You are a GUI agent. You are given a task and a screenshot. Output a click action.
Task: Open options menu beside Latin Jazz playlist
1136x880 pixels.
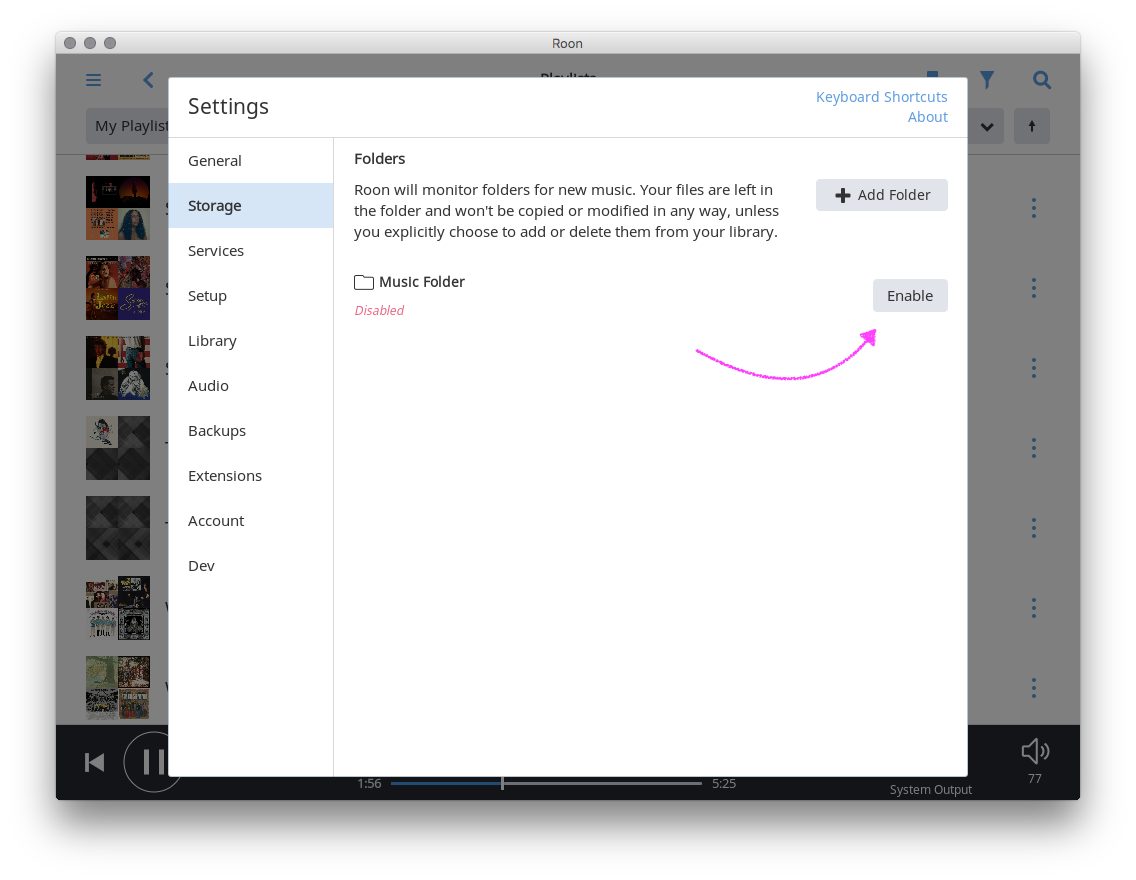click(1034, 288)
